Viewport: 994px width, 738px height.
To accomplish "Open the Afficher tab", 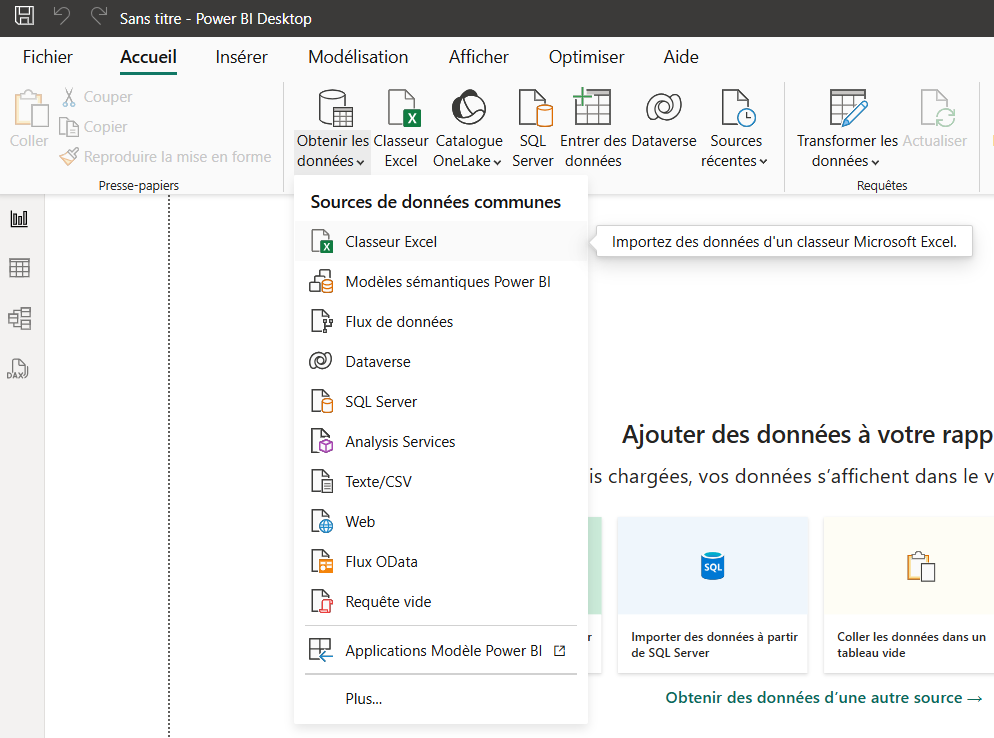I will tap(479, 57).
